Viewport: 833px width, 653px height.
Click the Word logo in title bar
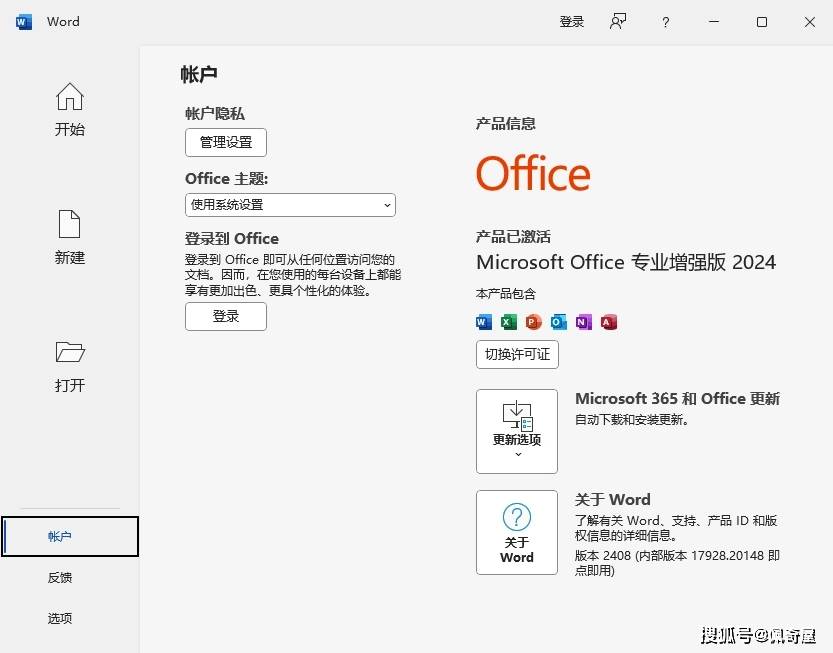[24, 22]
